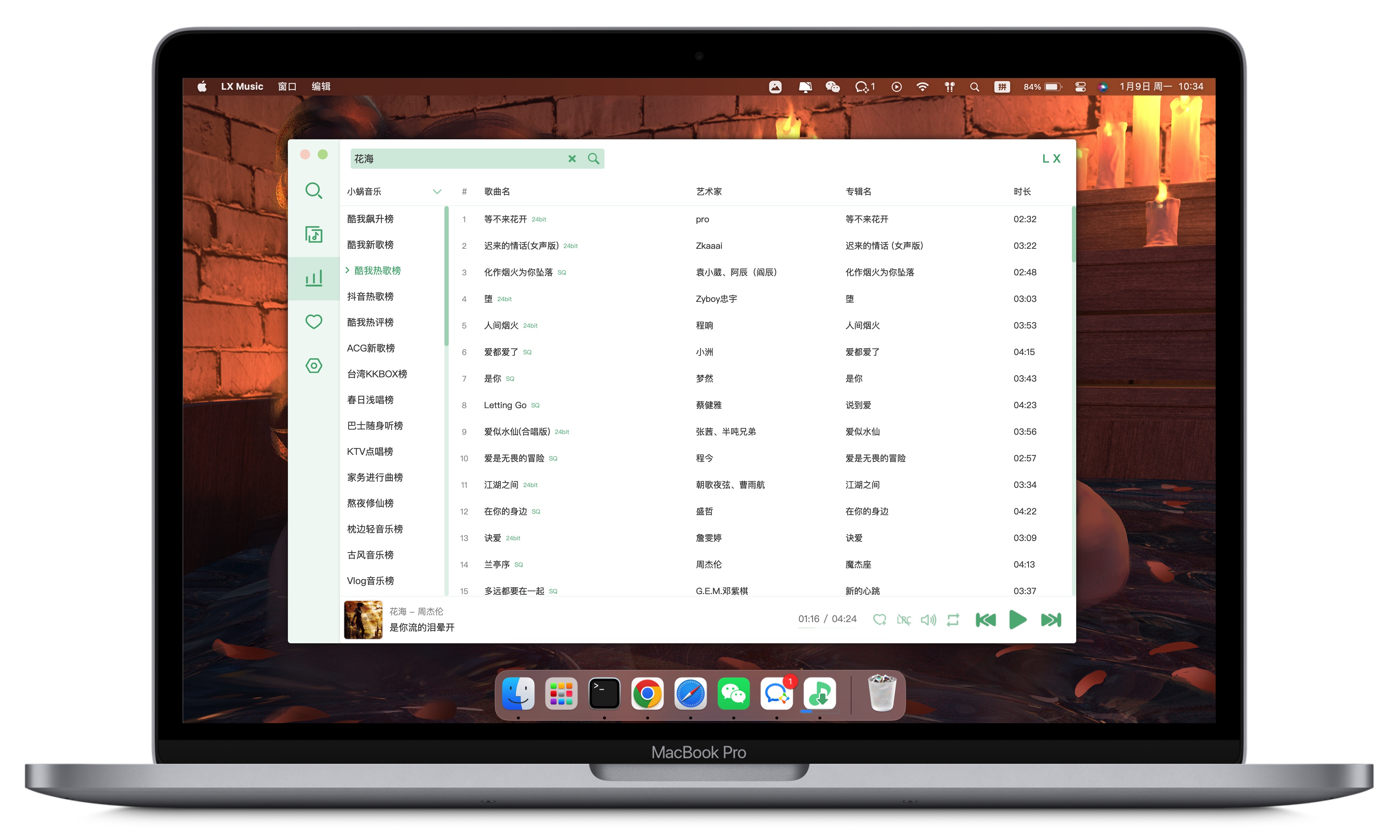Viewport: 1400px width, 840px height.
Task: Open the LX Music menu
Action: click(x=242, y=86)
